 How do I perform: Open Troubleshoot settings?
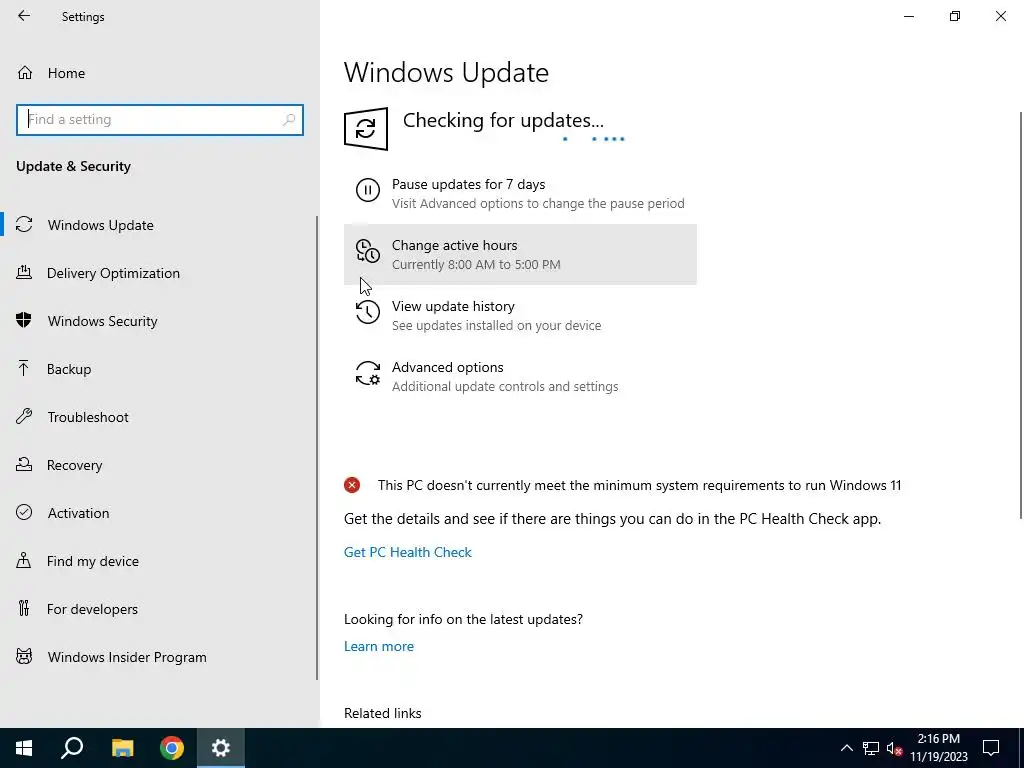tap(159, 417)
